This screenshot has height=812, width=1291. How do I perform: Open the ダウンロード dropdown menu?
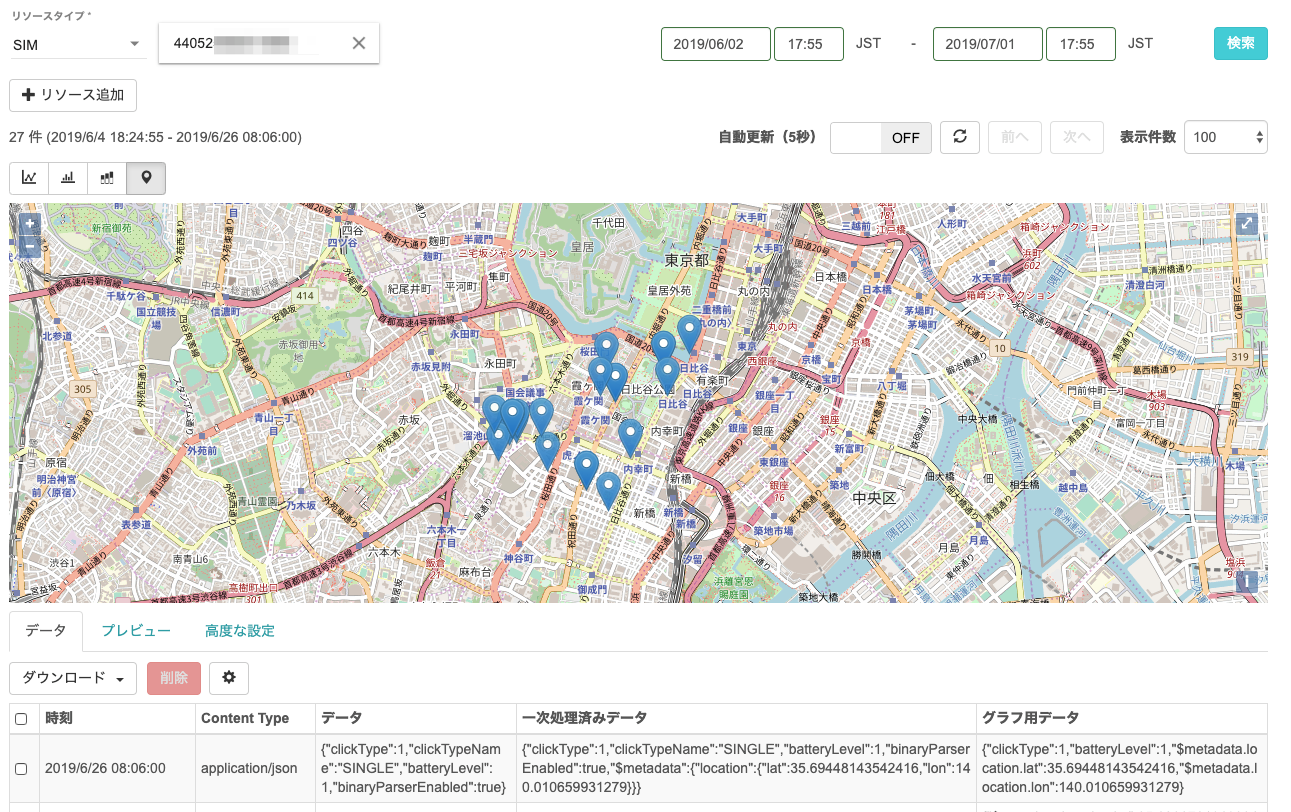tap(73, 678)
